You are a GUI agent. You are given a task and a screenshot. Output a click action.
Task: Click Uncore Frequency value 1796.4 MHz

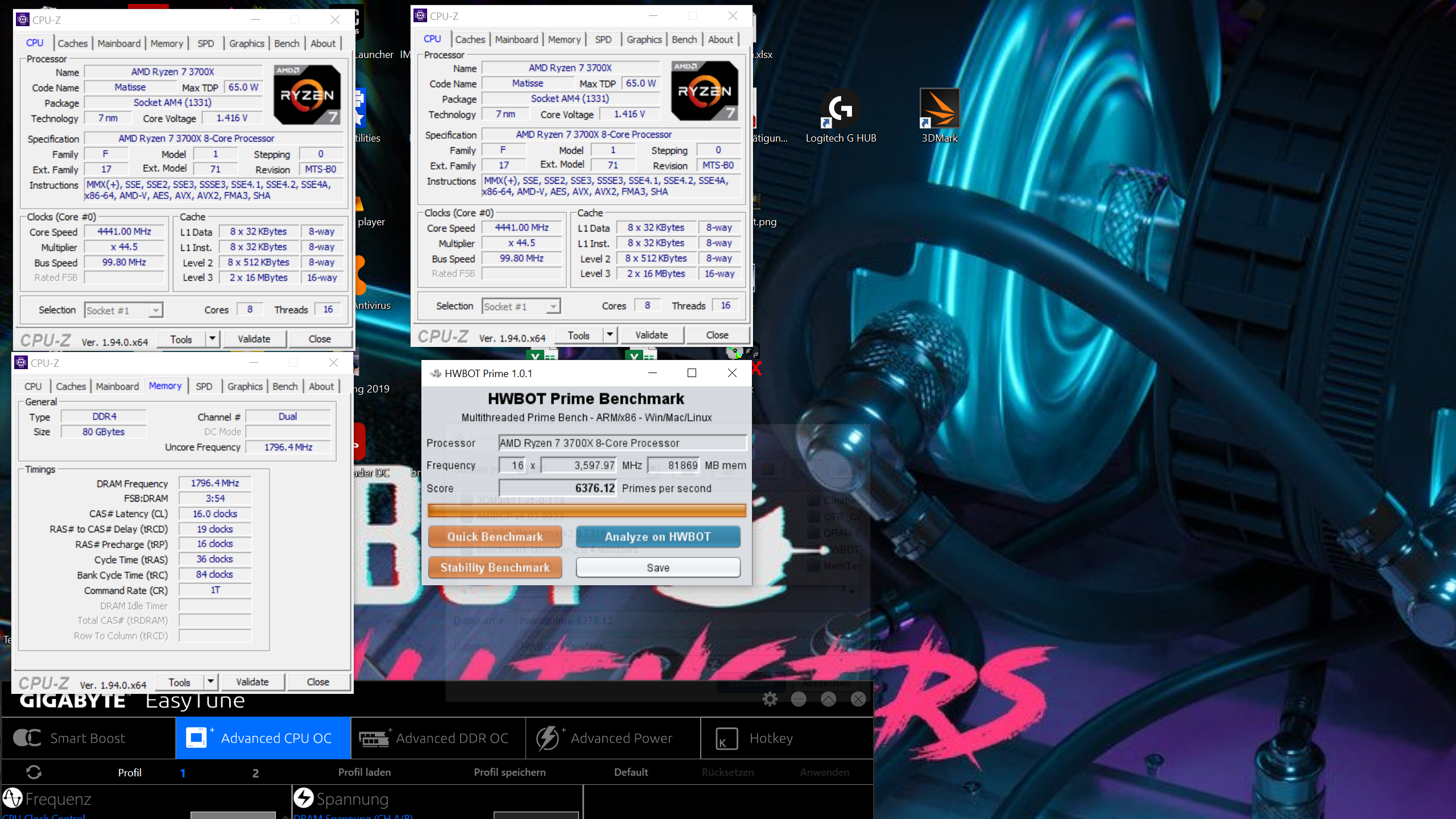(288, 447)
